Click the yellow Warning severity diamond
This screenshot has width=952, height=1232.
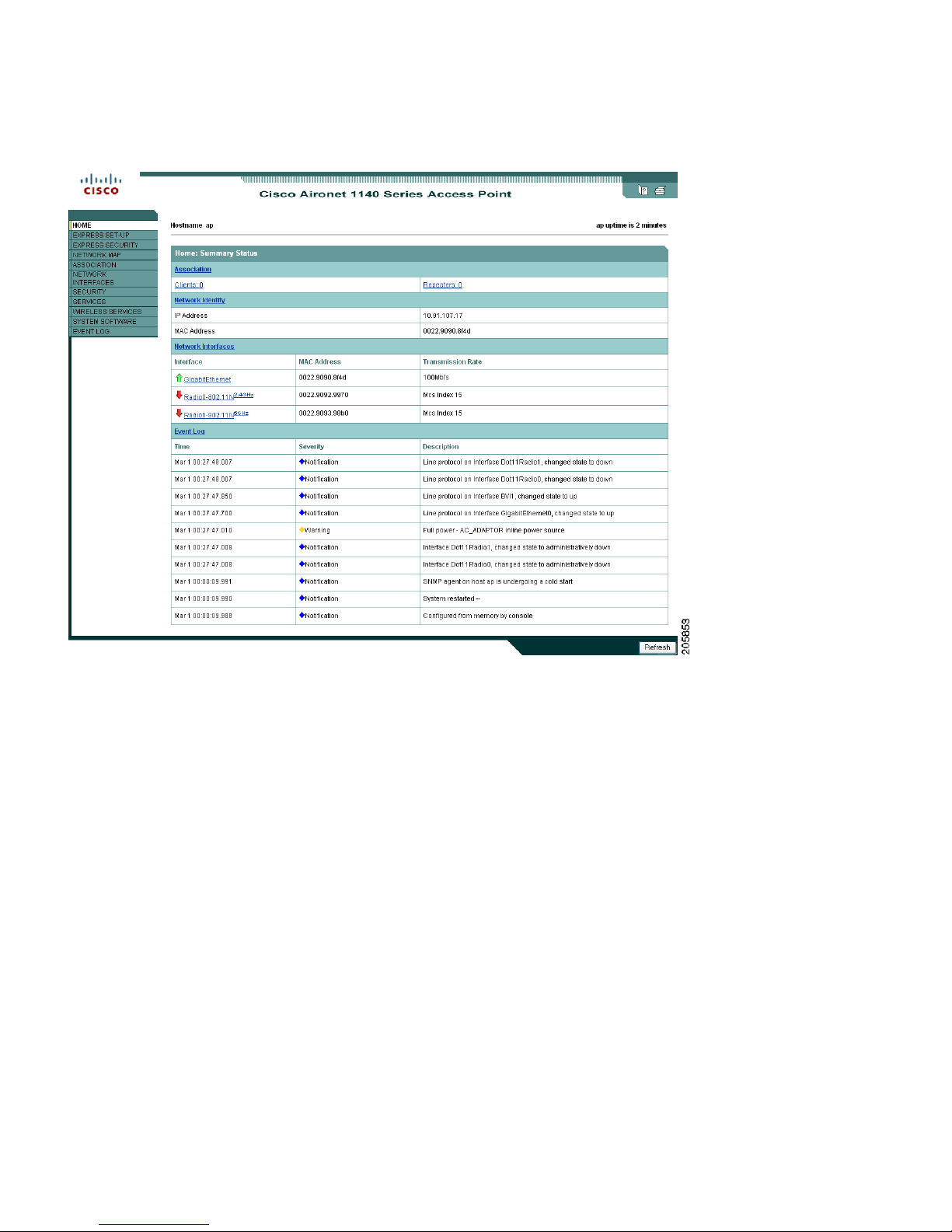pos(302,530)
